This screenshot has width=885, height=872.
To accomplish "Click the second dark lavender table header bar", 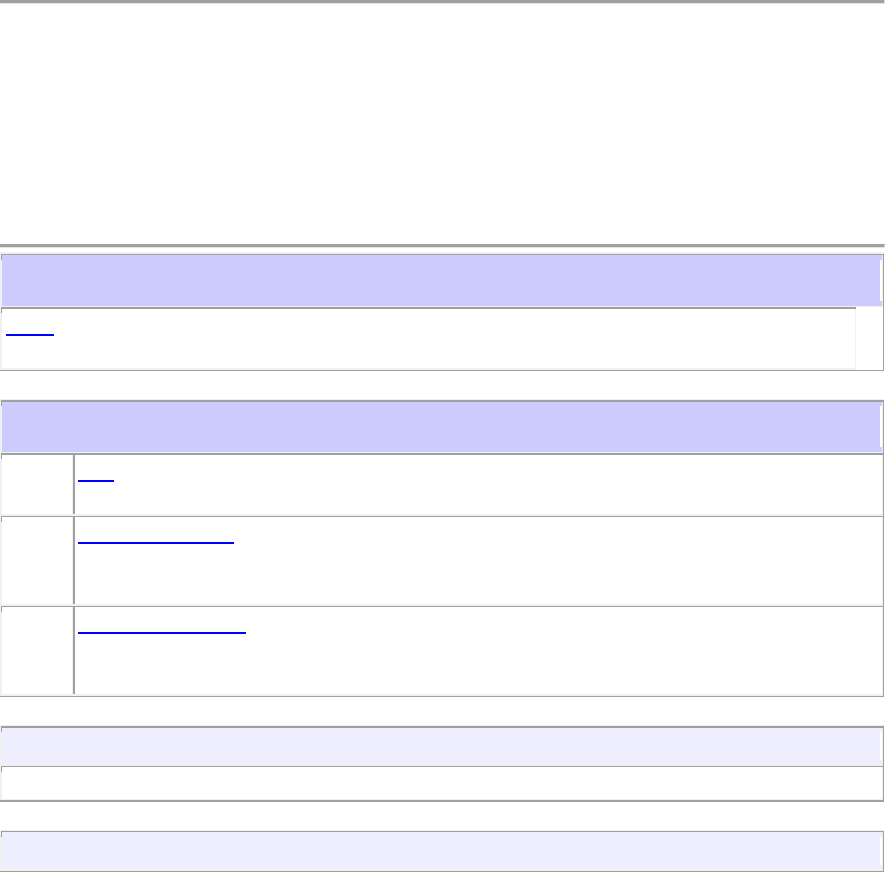I will point(440,426).
